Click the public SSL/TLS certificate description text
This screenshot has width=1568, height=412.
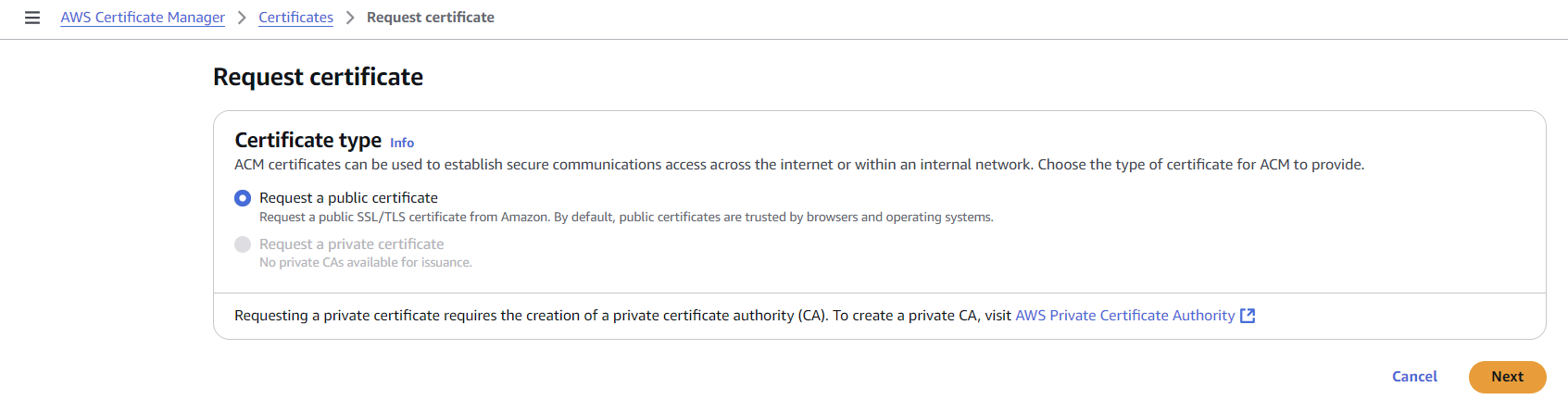coord(626,218)
